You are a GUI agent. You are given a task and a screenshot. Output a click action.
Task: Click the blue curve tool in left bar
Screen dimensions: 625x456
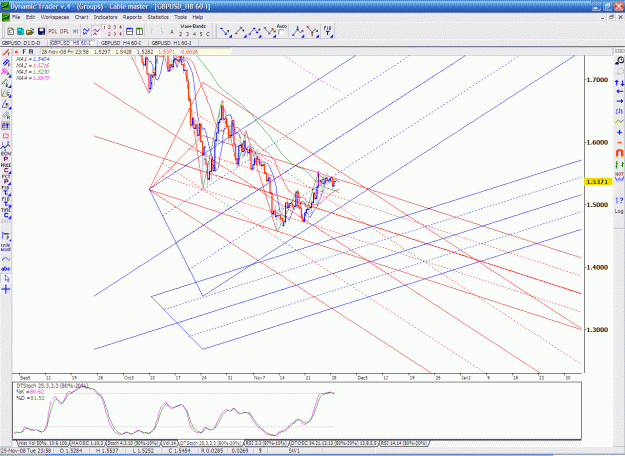pyautogui.click(x=6, y=259)
